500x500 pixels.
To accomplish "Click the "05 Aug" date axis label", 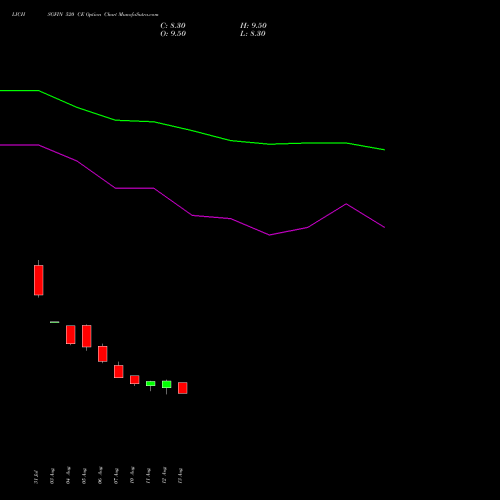I will 84,476.
